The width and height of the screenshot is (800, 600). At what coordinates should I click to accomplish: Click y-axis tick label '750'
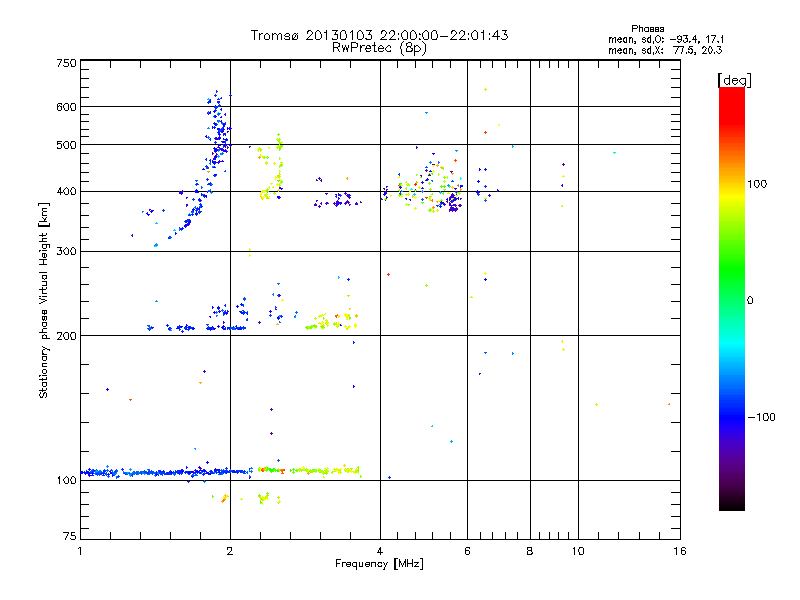pyautogui.click(x=66, y=63)
